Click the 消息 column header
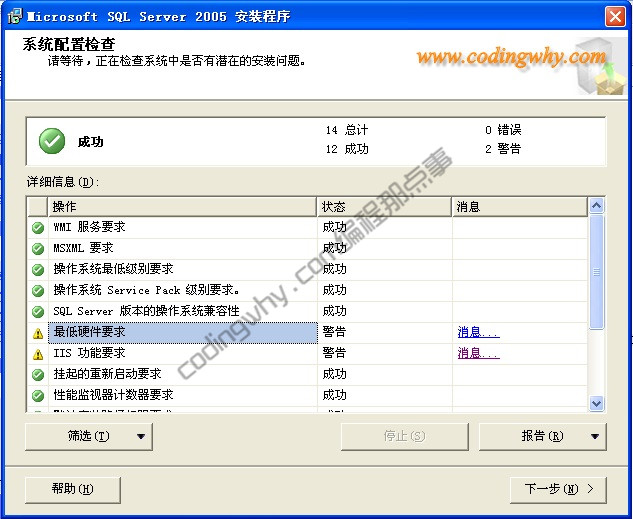The image size is (633, 519). click(520, 207)
